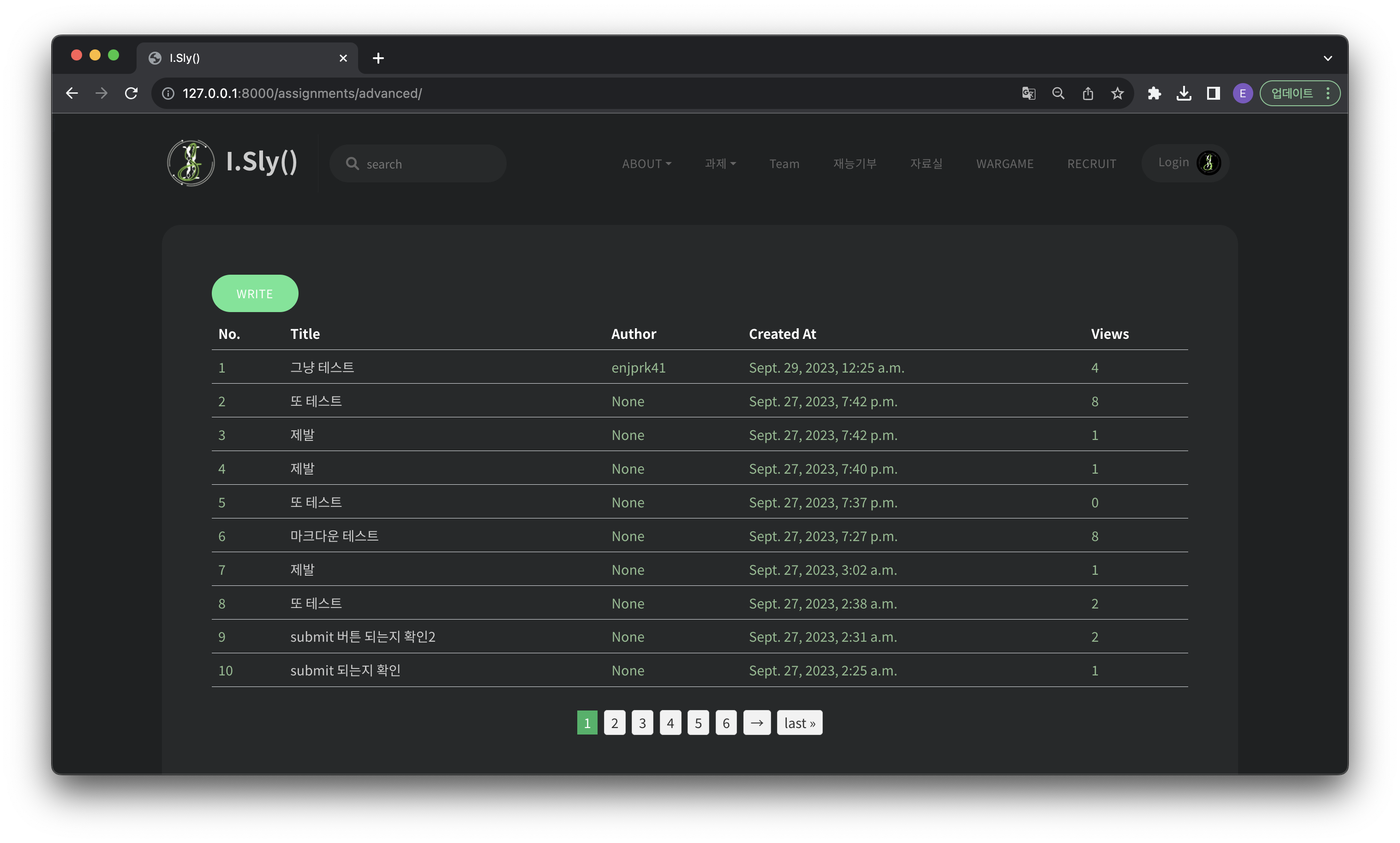This screenshot has width=1400, height=843.
Task: Go to pagination page 6
Action: pos(725,723)
